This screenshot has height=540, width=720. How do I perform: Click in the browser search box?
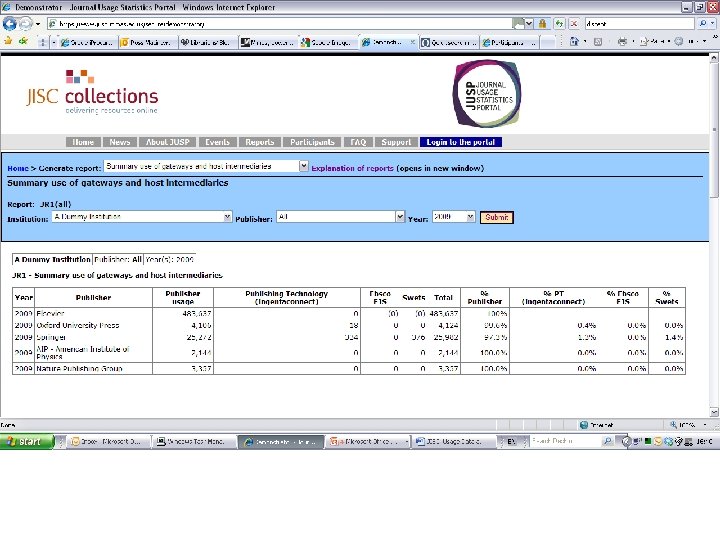pyautogui.click(x=640, y=23)
